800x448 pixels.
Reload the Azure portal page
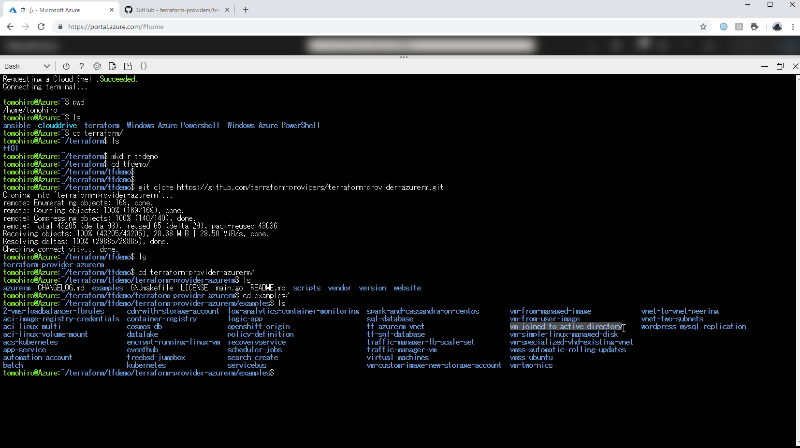click(x=41, y=27)
